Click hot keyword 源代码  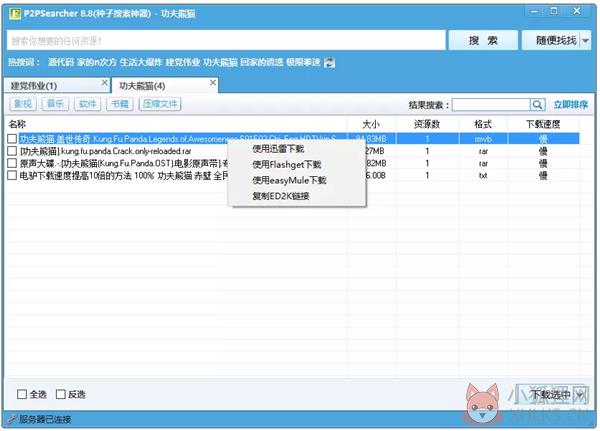point(60,62)
